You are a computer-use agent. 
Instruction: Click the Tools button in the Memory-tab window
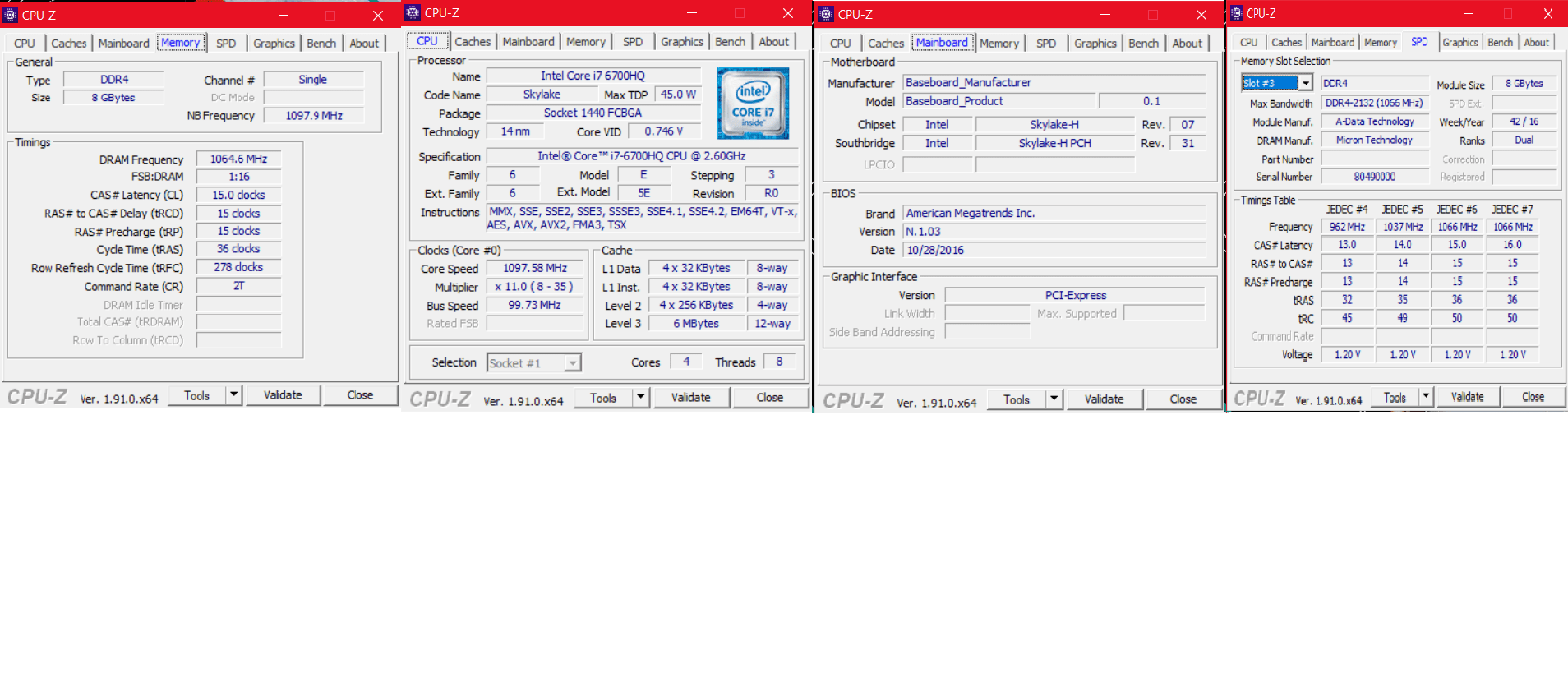pyautogui.click(x=197, y=395)
